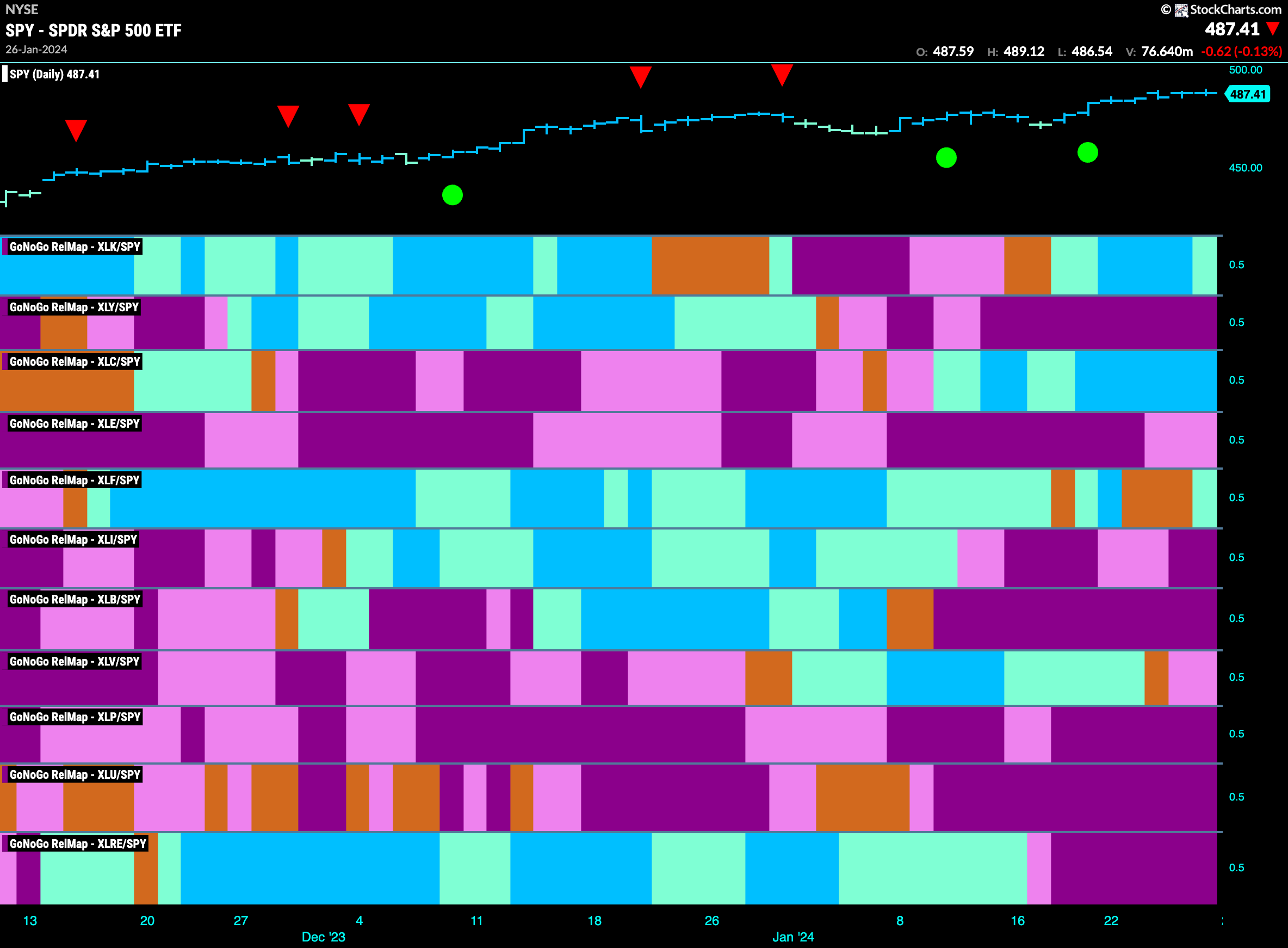Click the GoNoGo RelMap - XLY/SPY label
This screenshot has height=948, width=1288.
pyautogui.click(x=74, y=307)
